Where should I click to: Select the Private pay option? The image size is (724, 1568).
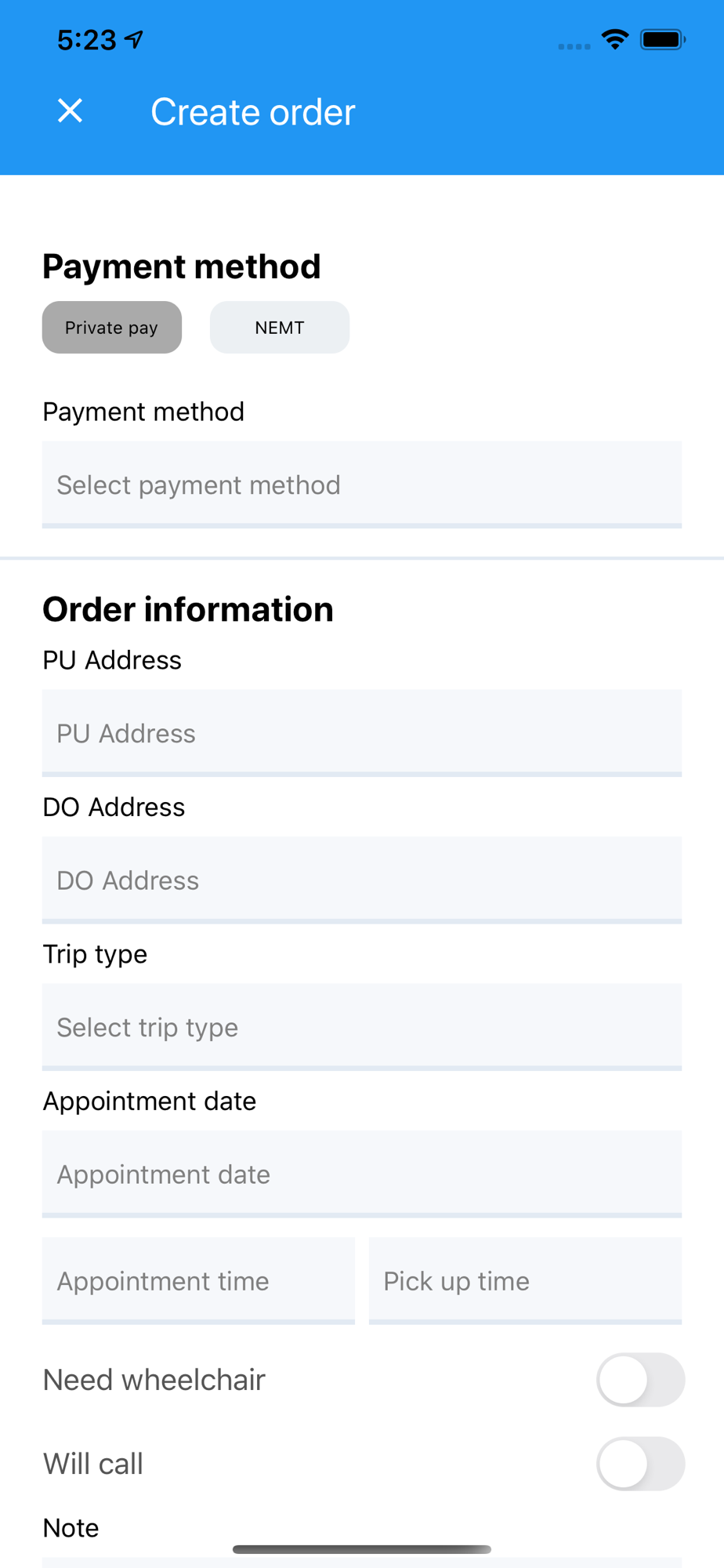pyautogui.click(x=112, y=327)
